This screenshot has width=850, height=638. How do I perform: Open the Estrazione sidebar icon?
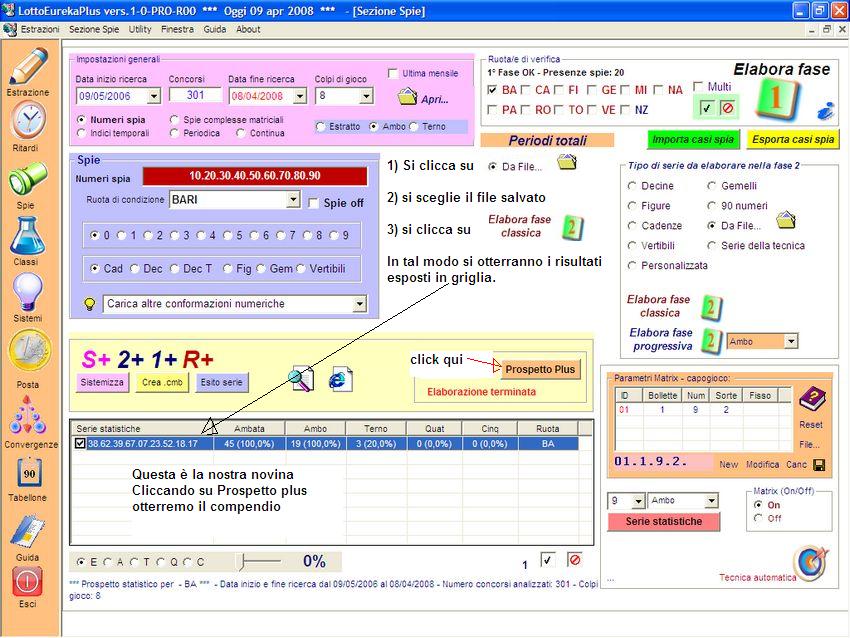[x=28, y=67]
